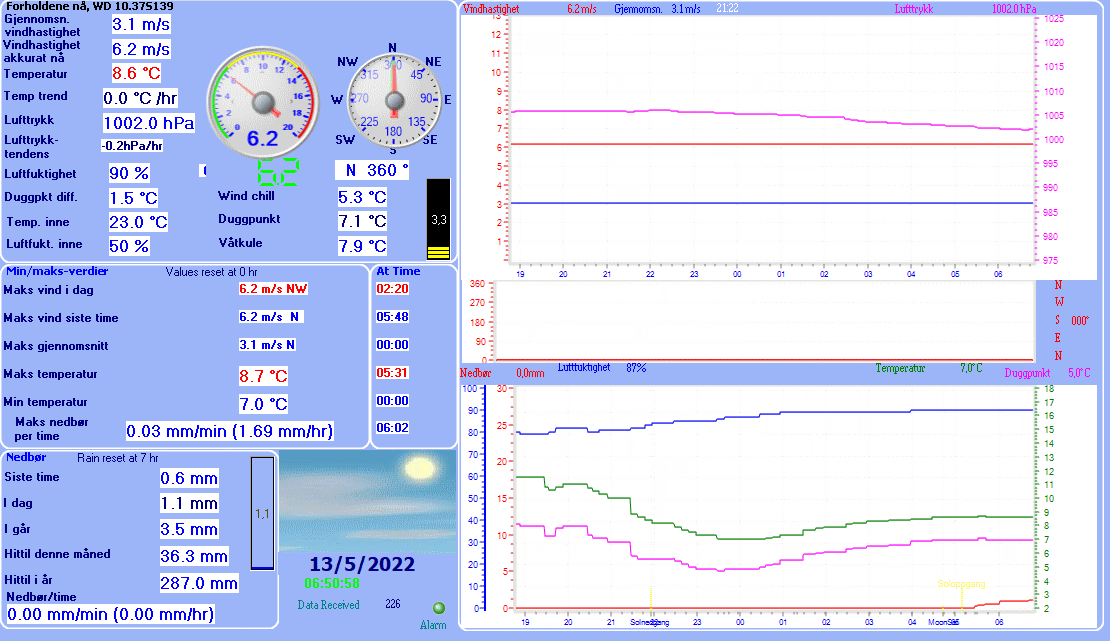The image size is (1110, 641).
Task: Click the green Alarm indicator light
Action: click(x=438, y=607)
